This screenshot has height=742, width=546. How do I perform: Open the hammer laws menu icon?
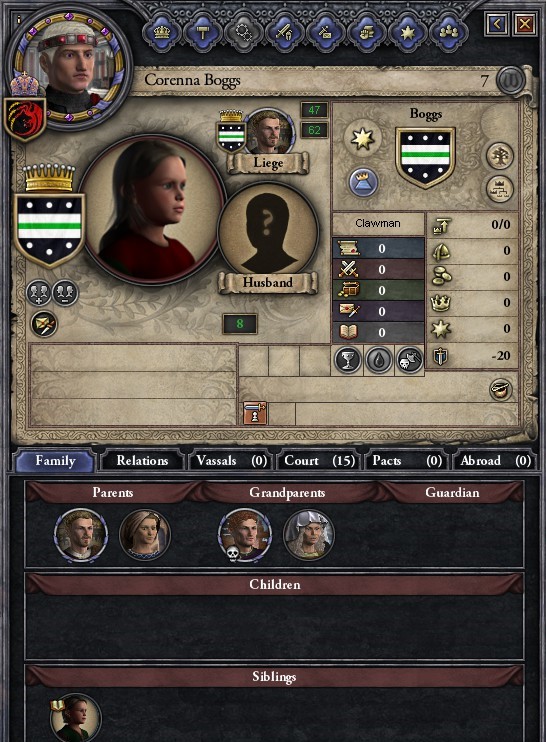point(203,33)
